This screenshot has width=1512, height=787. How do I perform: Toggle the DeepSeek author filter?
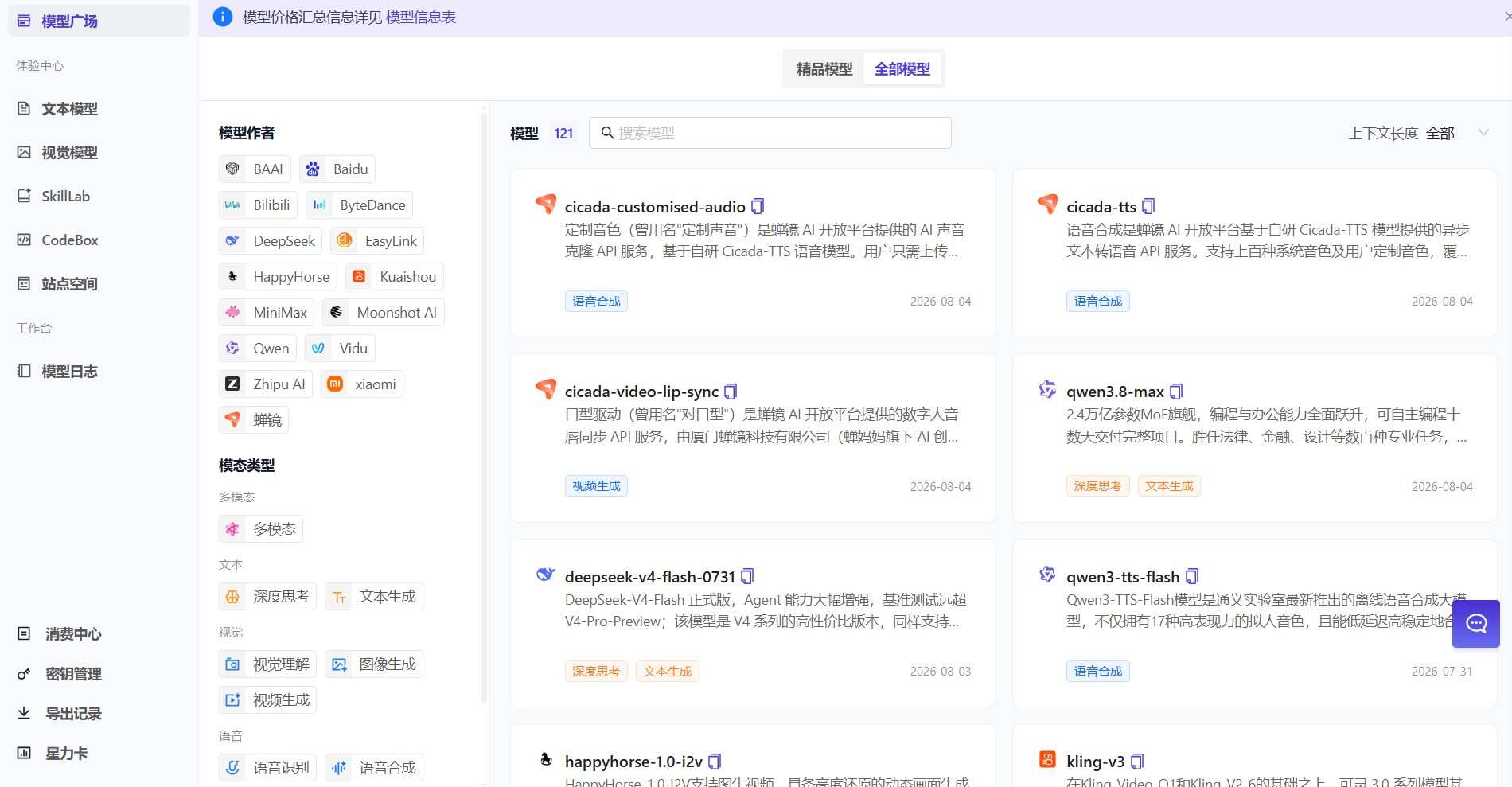pyautogui.click(x=271, y=240)
